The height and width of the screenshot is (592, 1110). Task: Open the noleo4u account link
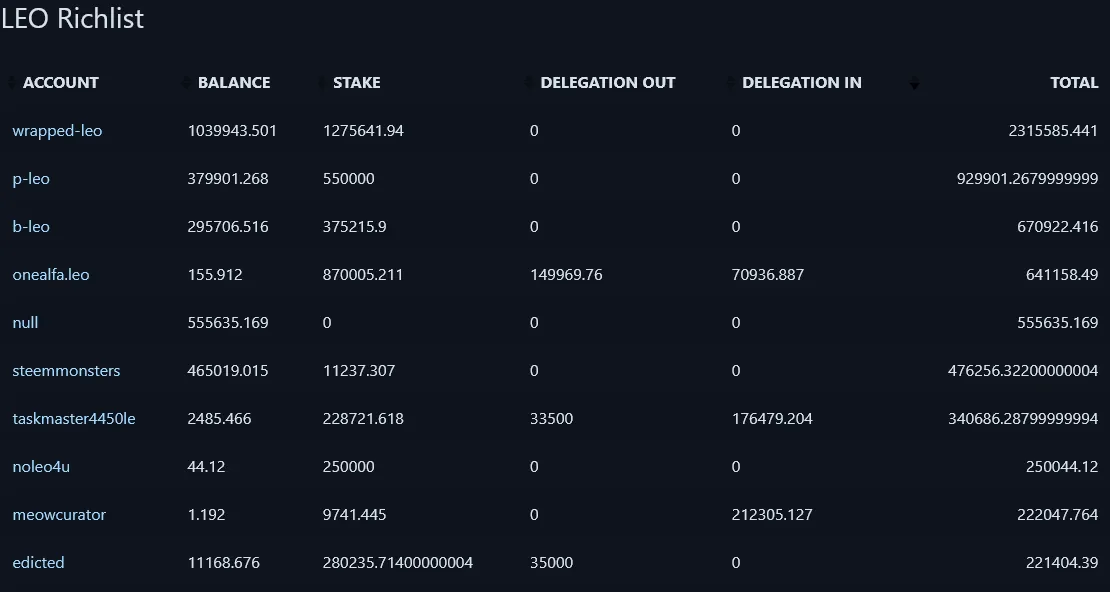(x=41, y=467)
